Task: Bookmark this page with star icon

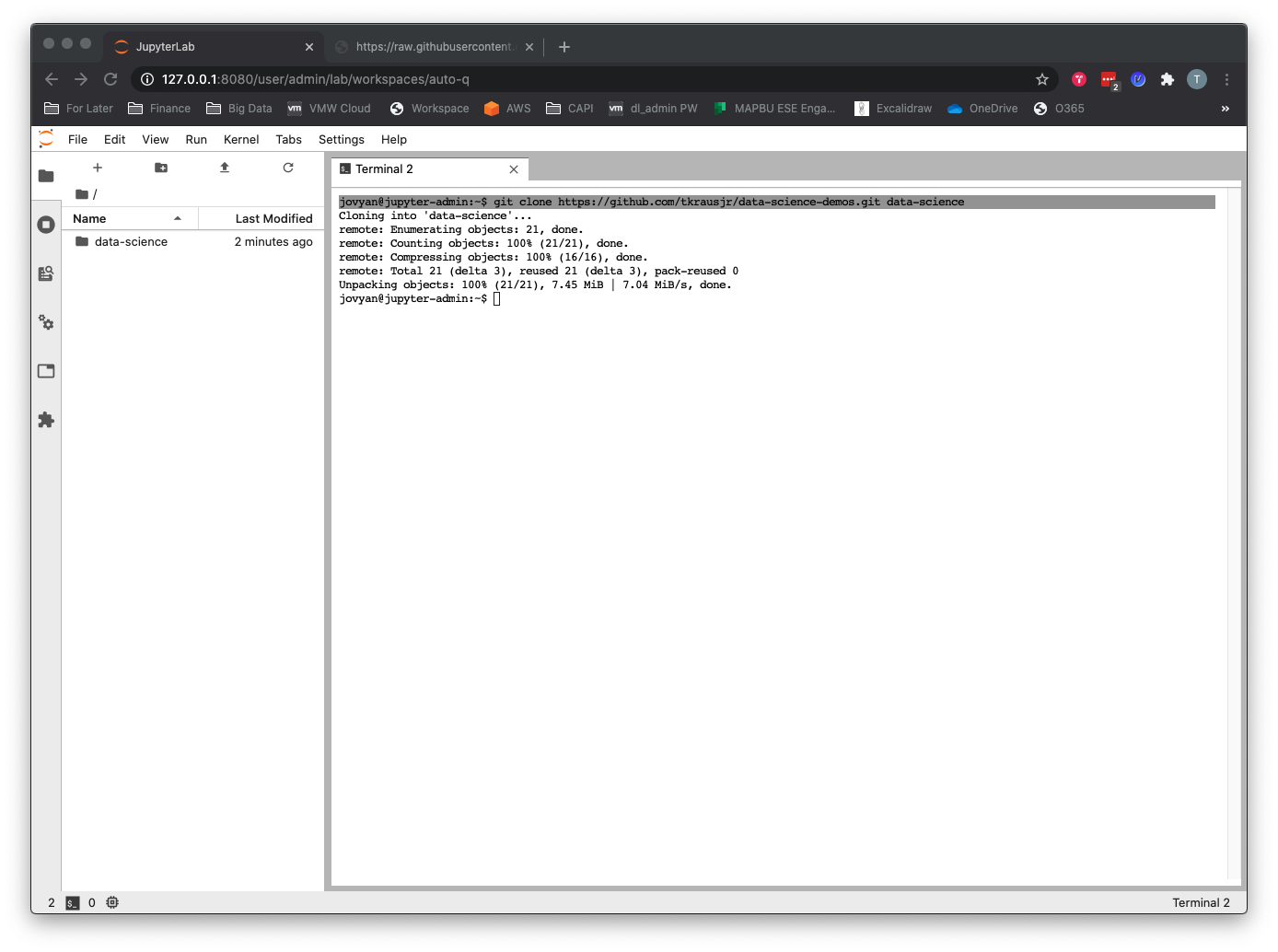Action: point(1042,79)
